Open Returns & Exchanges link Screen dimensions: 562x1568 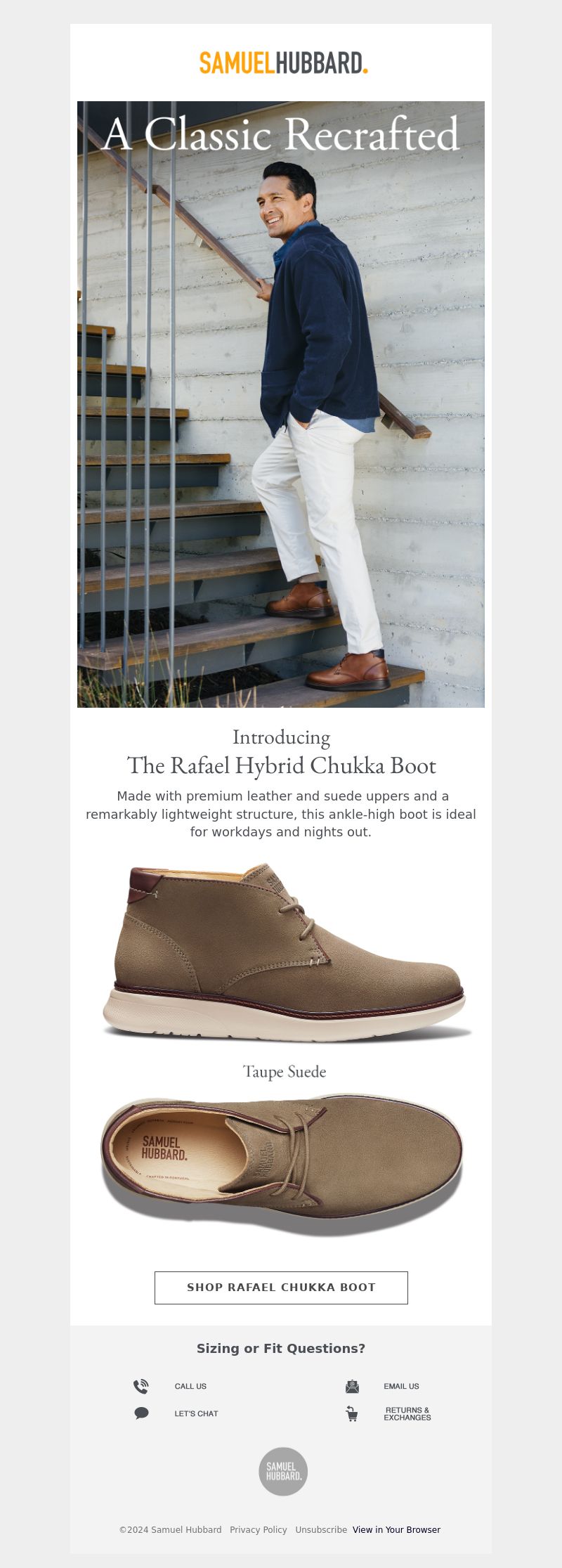point(407,1413)
